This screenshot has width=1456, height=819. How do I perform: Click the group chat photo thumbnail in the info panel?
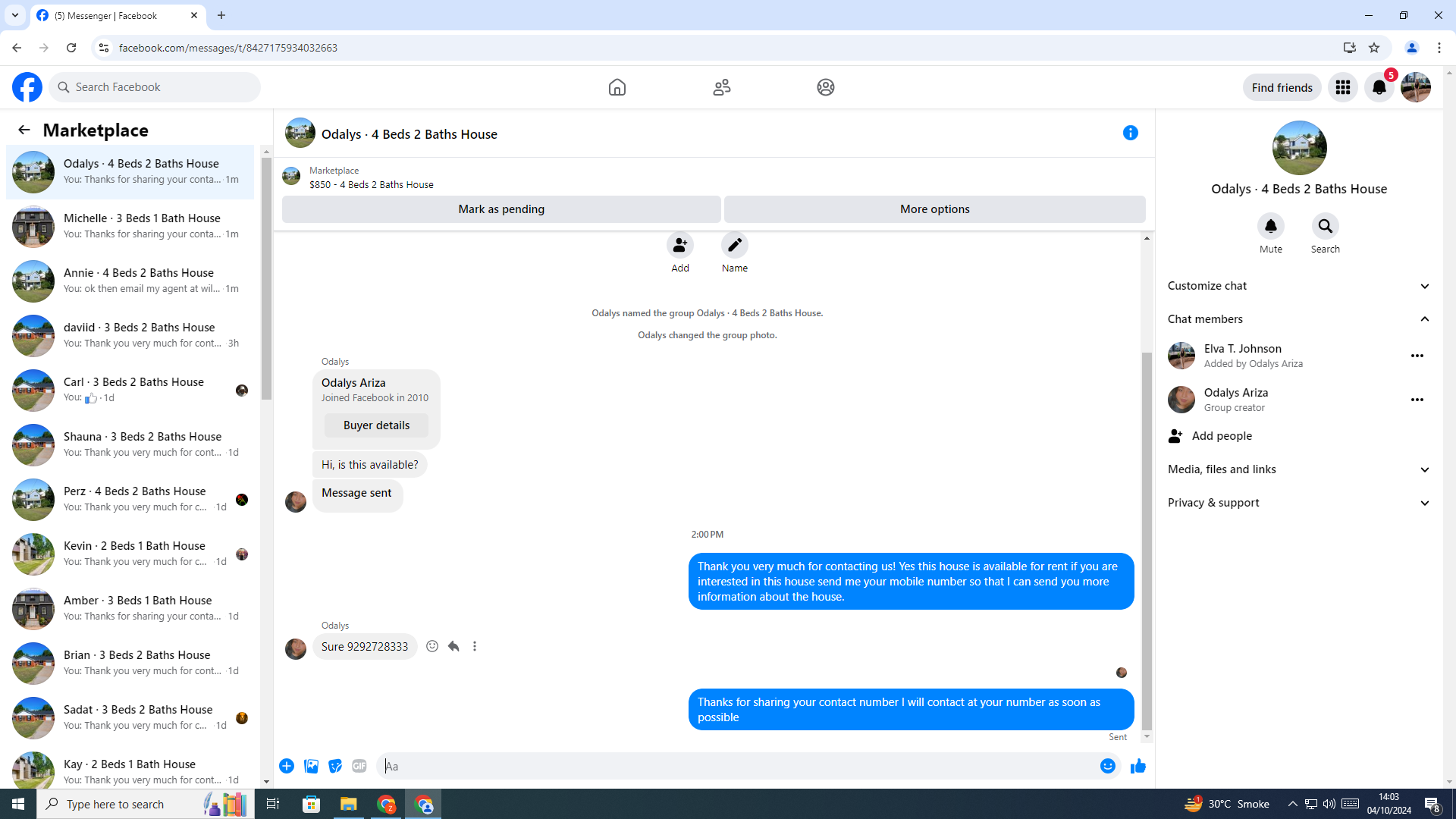(x=1299, y=148)
